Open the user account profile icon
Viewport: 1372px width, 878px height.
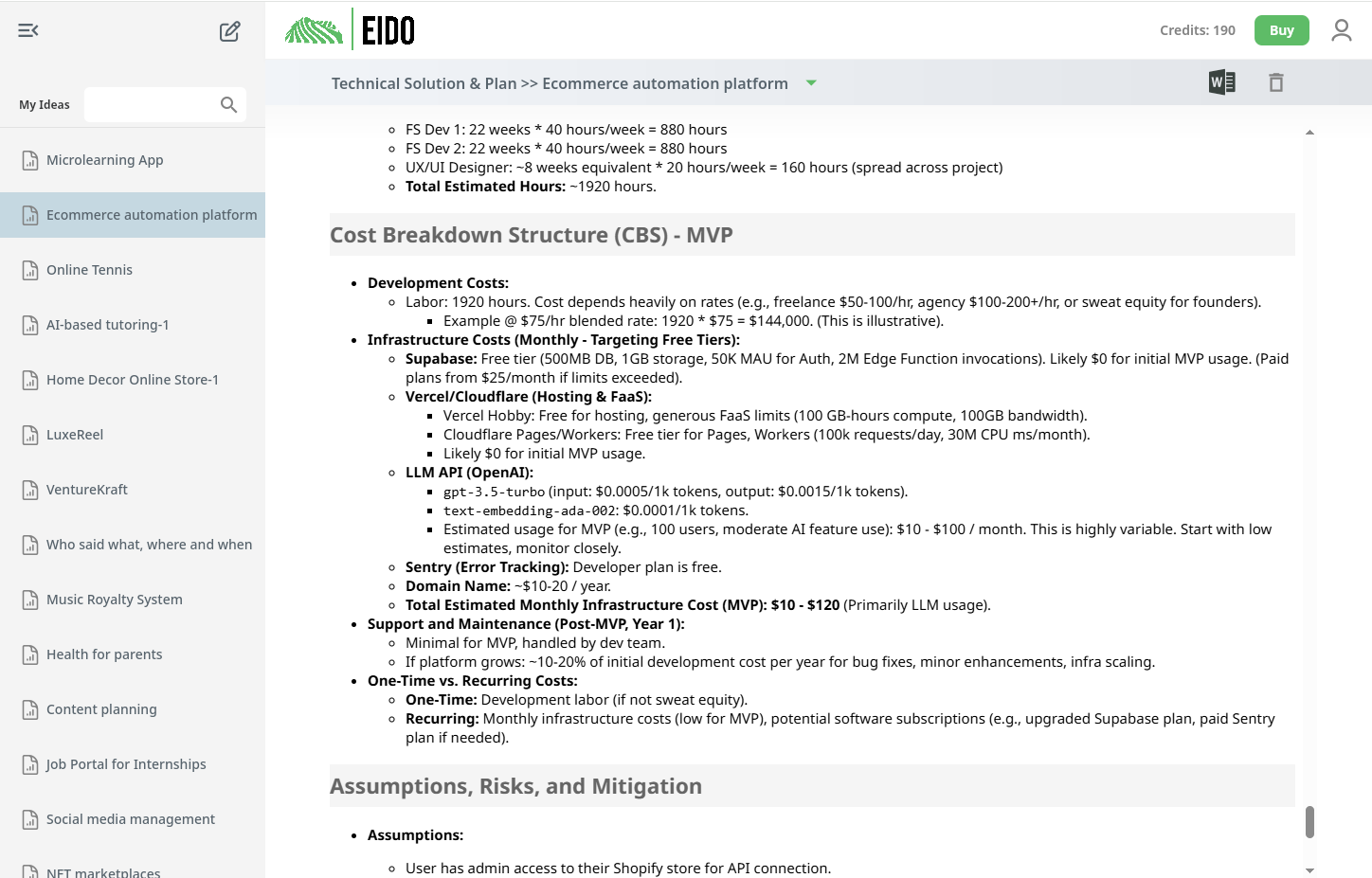click(1341, 29)
